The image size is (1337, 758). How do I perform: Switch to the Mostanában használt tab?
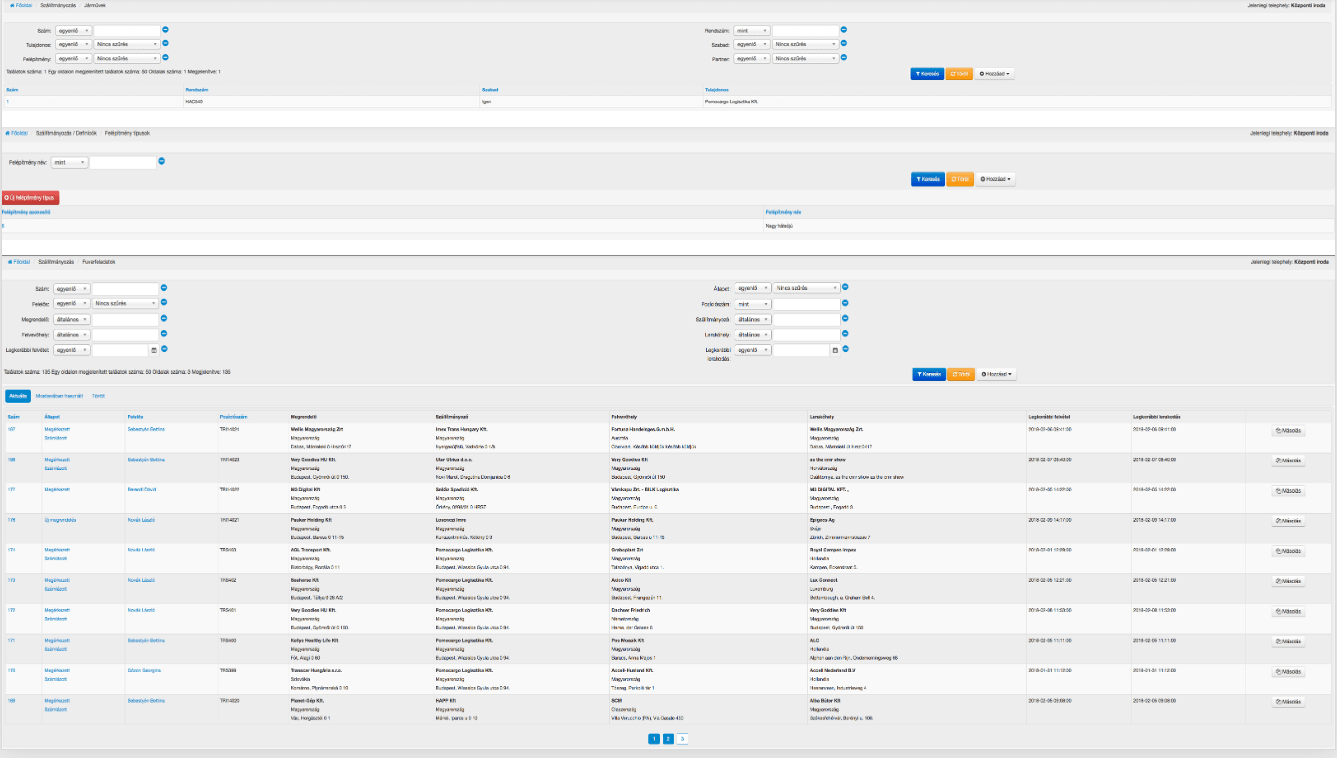point(59,396)
